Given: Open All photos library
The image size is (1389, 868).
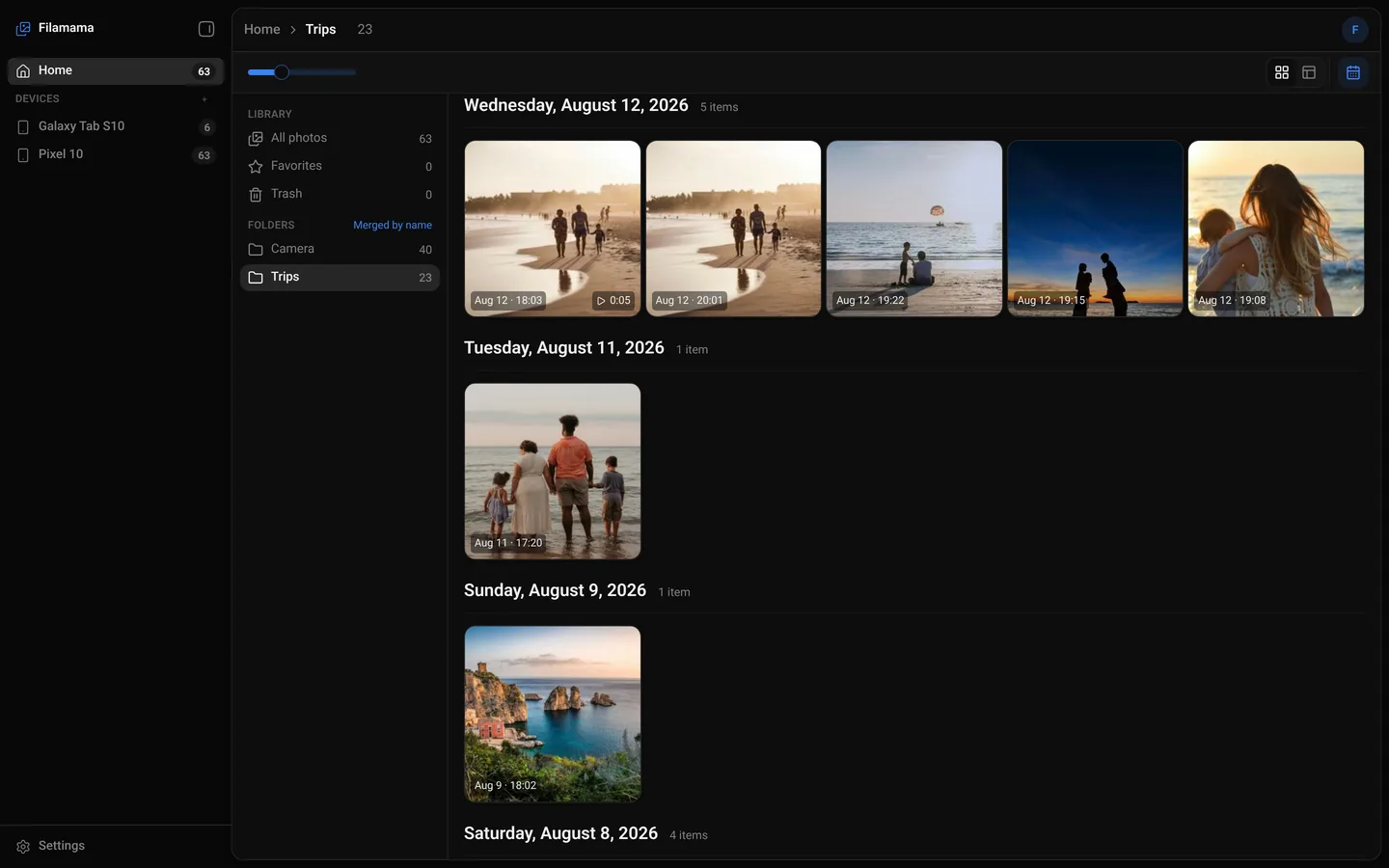Looking at the screenshot, I should click(x=340, y=139).
